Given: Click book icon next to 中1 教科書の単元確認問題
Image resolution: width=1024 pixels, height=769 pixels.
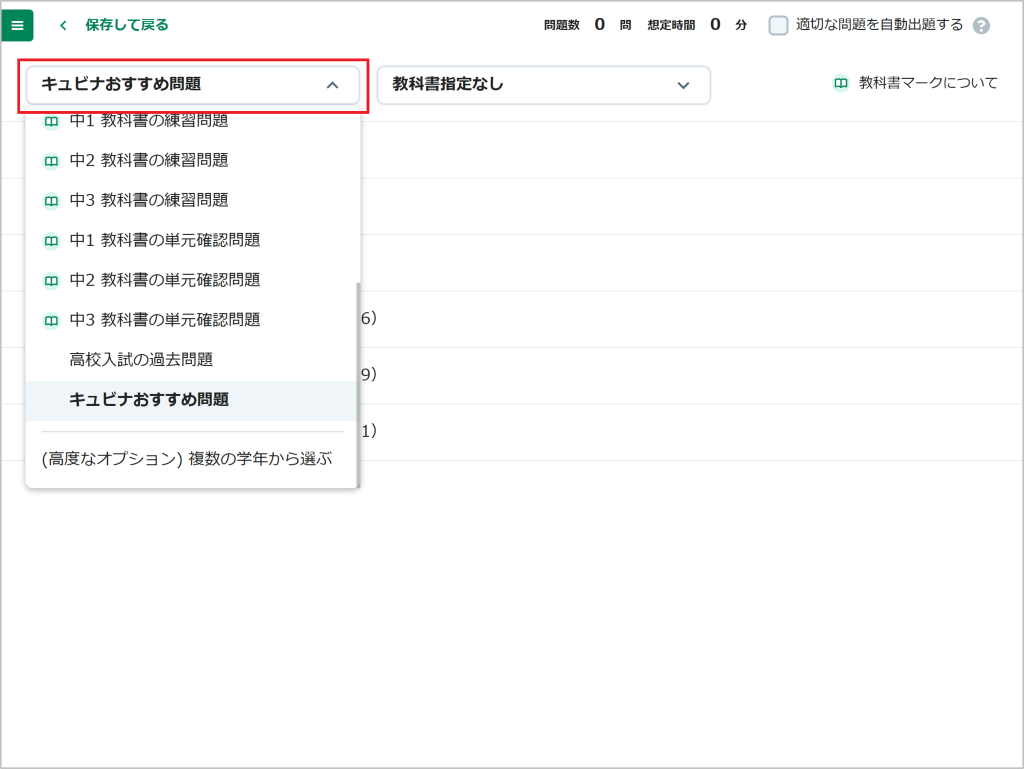Looking at the screenshot, I should click(51, 241).
